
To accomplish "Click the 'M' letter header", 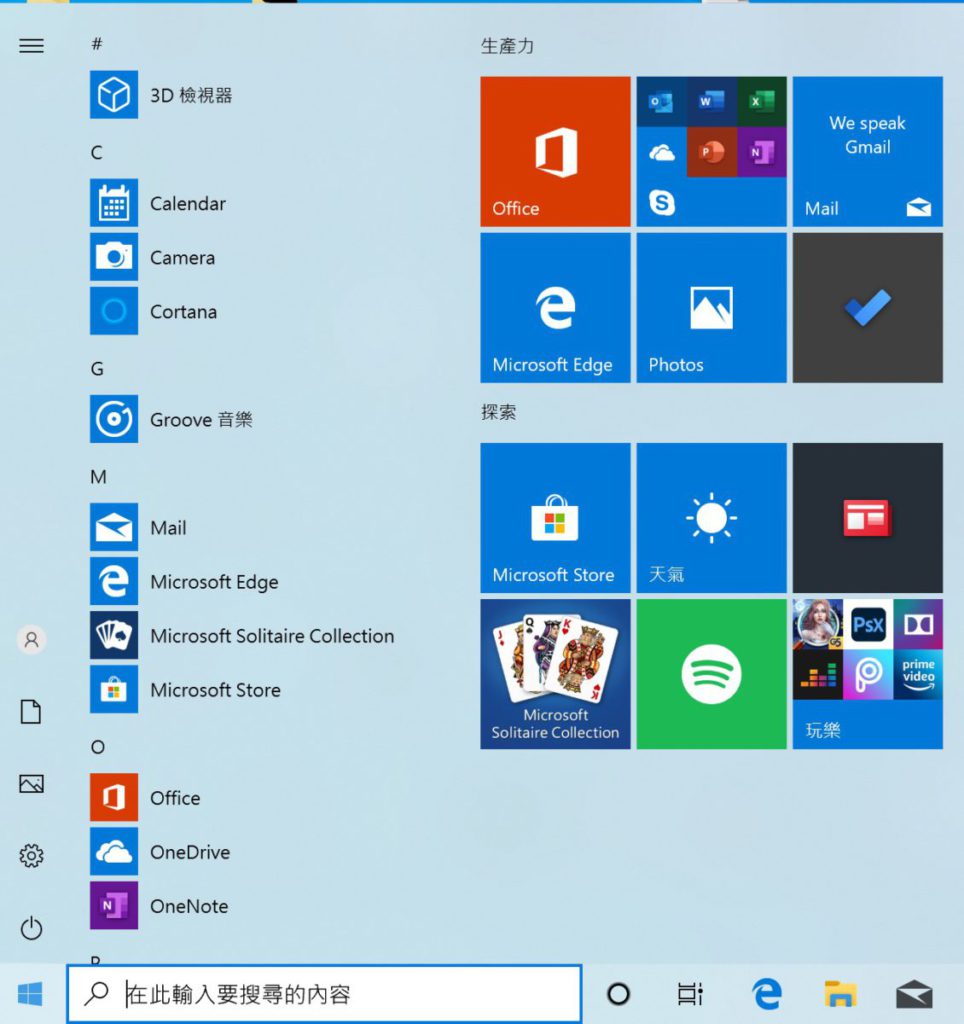I will (x=98, y=477).
